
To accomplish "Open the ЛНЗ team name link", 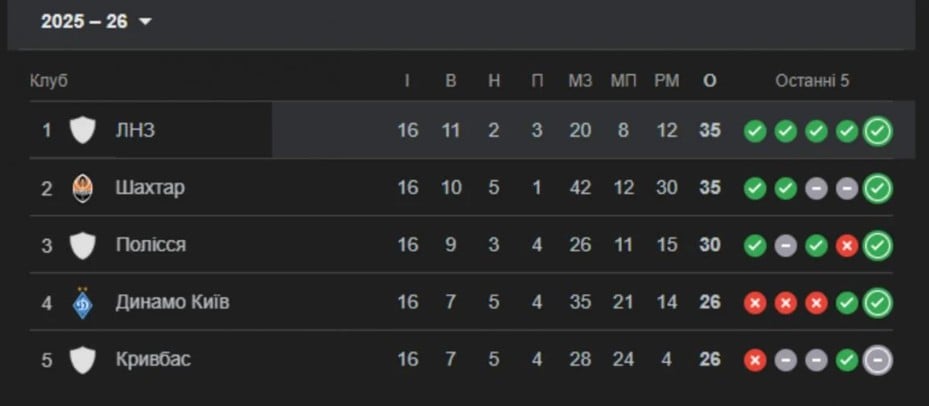I will (135, 130).
